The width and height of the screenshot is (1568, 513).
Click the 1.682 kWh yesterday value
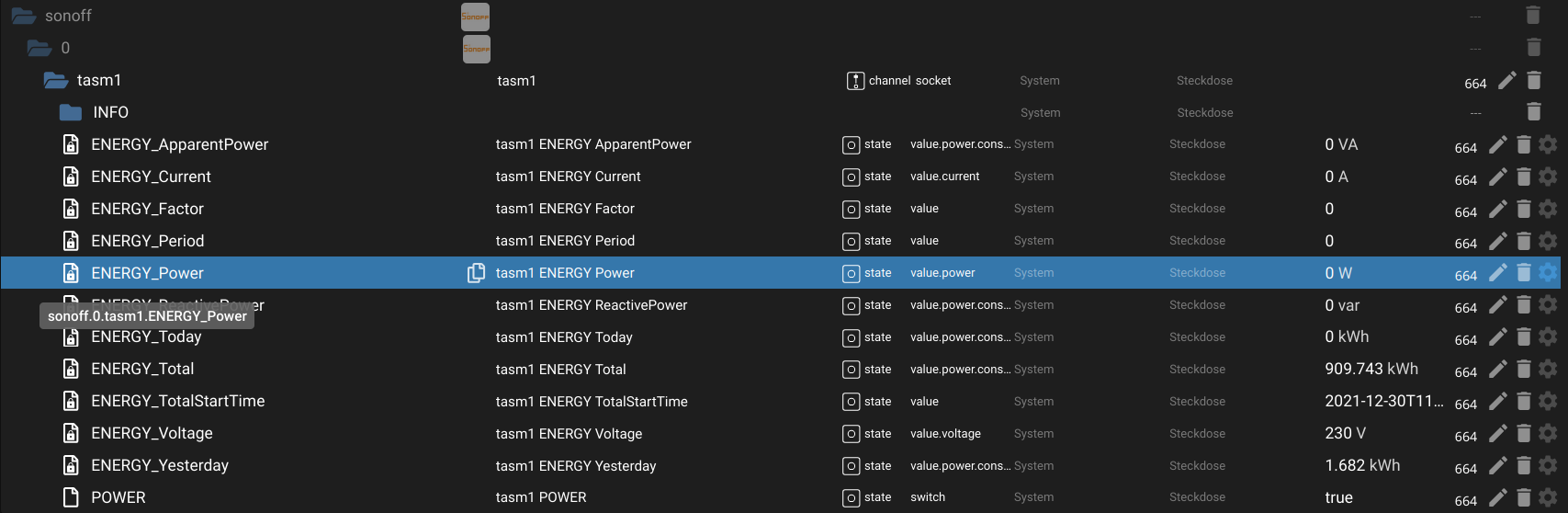point(1362,465)
